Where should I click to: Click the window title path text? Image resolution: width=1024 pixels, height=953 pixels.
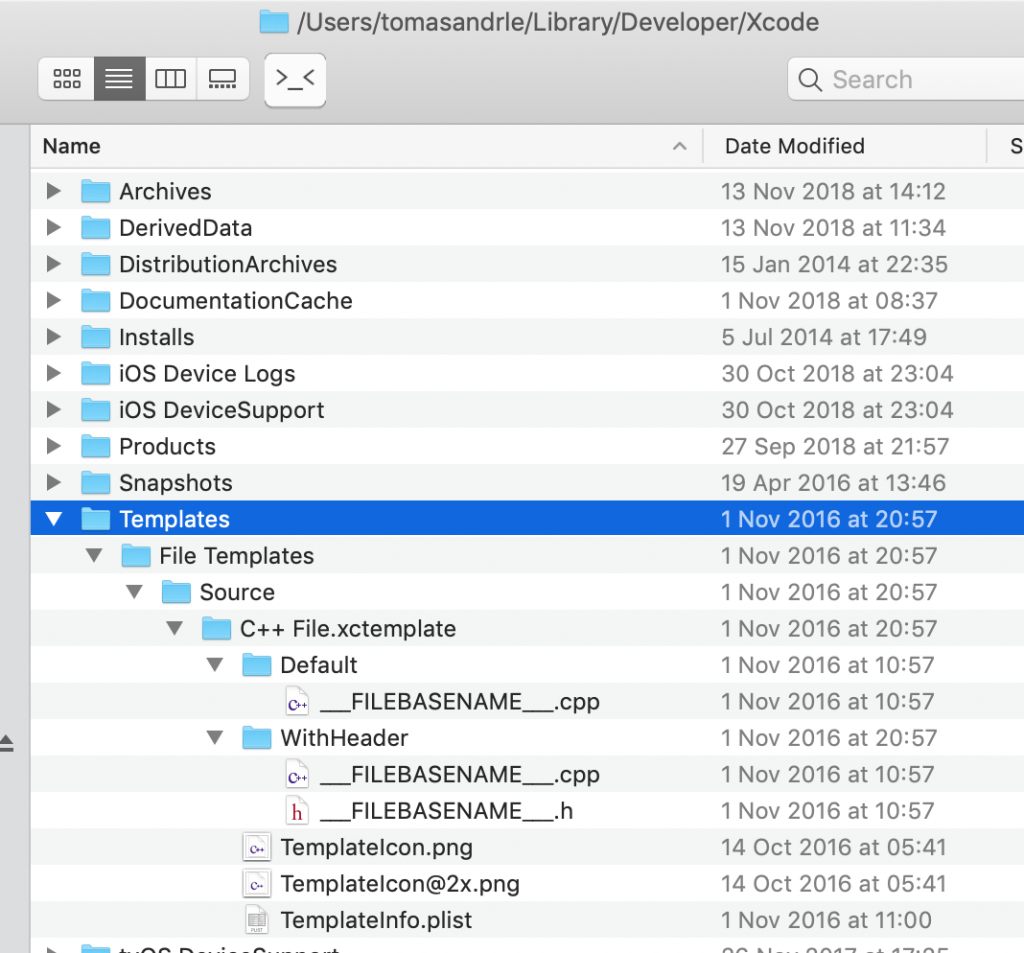[x=558, y=22]
